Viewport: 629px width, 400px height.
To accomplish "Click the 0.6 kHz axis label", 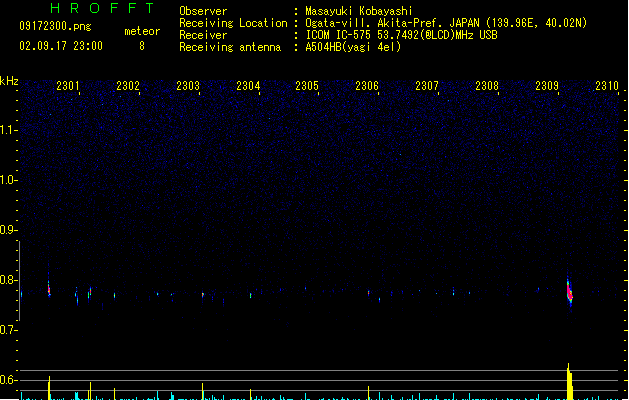I will (x=9, y=380).
